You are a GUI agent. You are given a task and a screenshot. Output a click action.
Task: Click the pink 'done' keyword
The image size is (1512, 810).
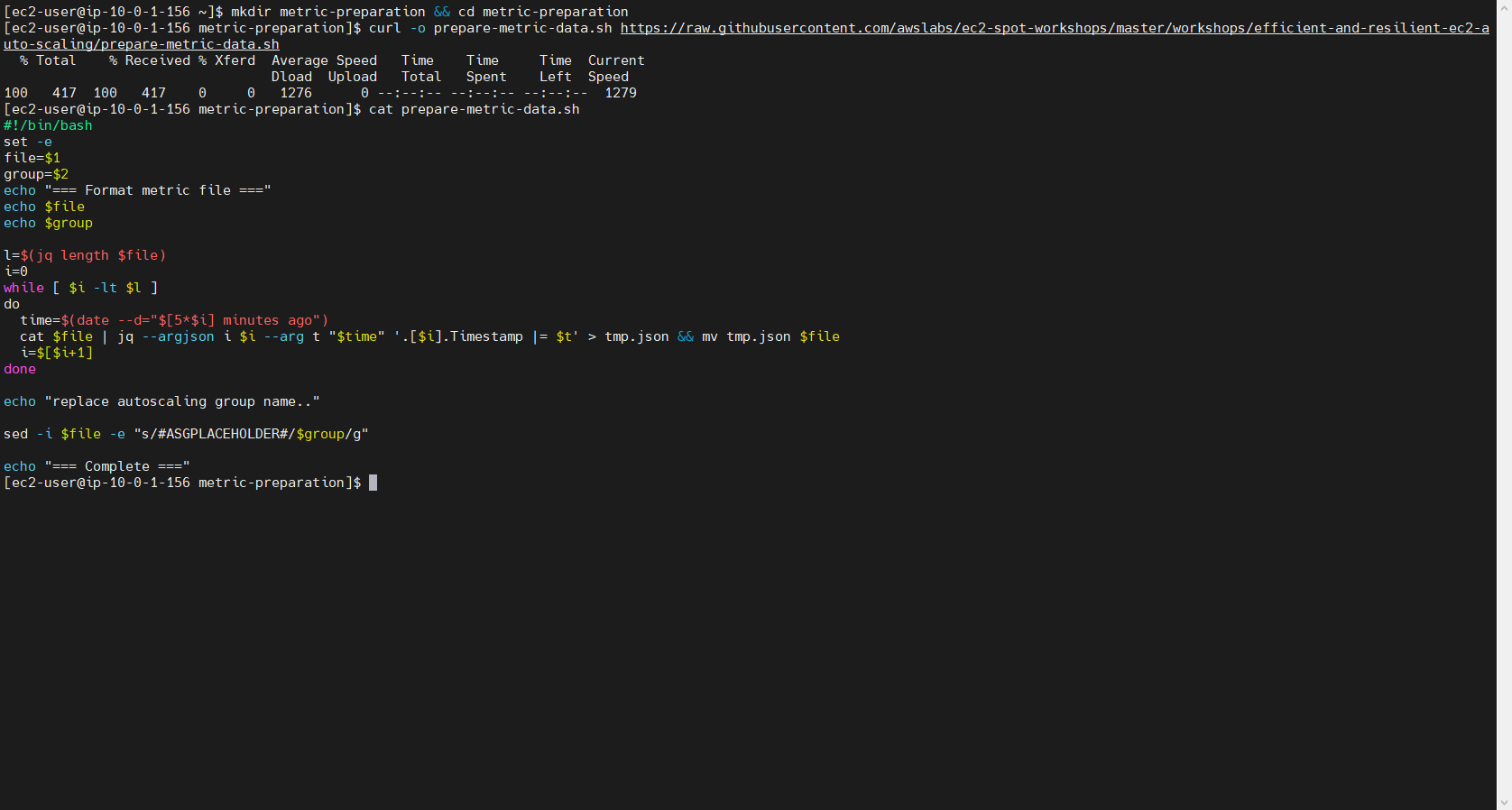tap(20, 369)
